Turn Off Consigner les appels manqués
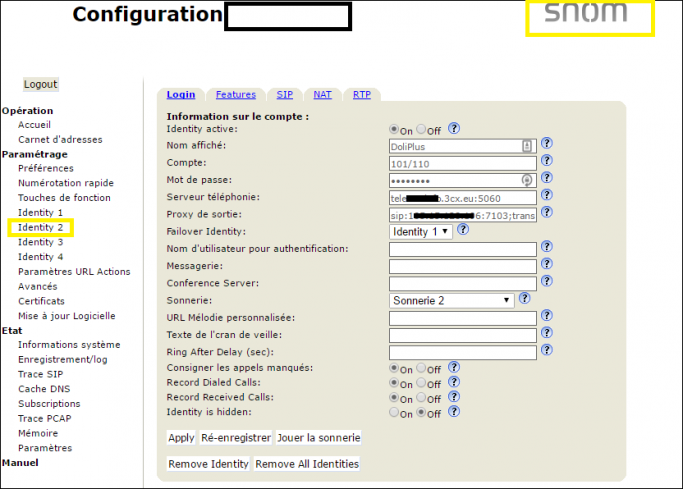This screenshot has height=489, width=683. [421, 368]
